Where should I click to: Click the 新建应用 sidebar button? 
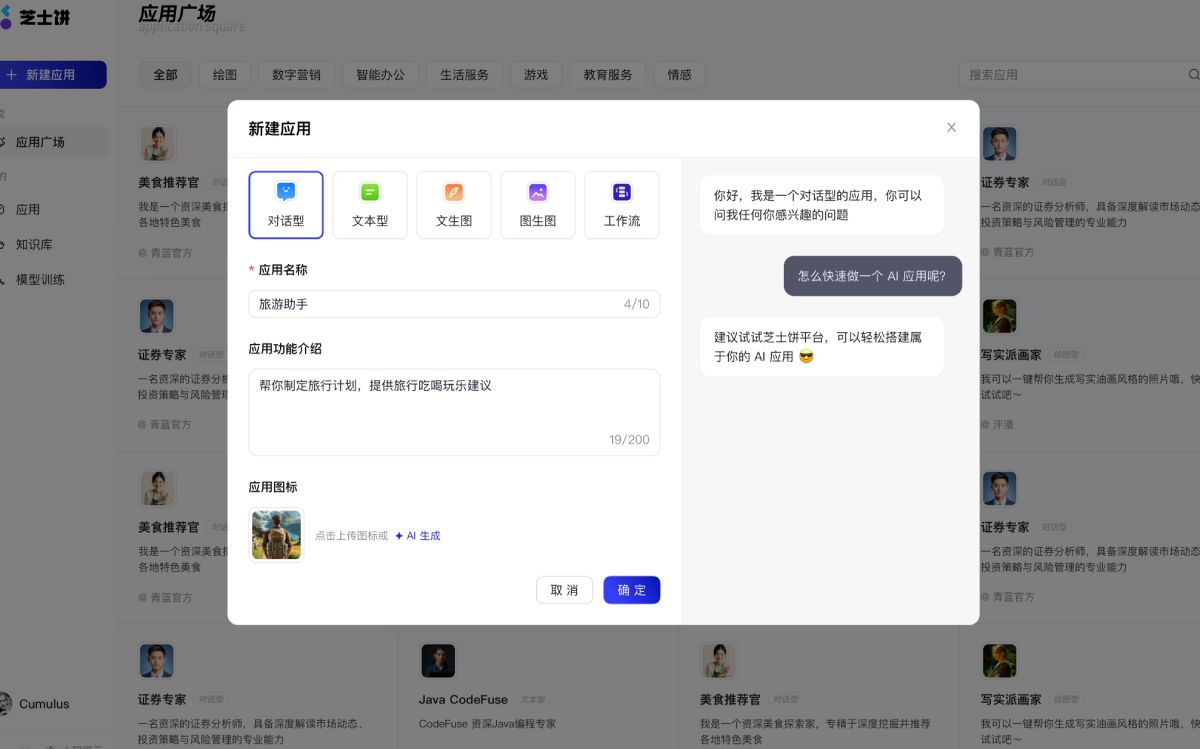53,75
